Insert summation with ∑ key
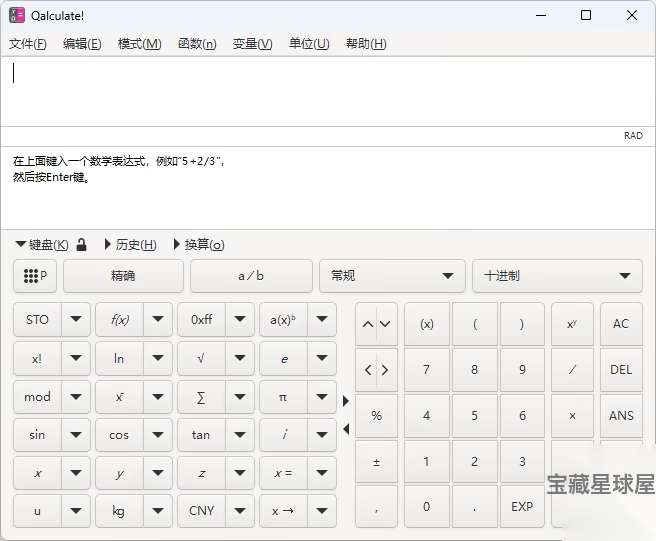Screen dimensions: 656x541 pyautogui.click(x=201, y=397)
